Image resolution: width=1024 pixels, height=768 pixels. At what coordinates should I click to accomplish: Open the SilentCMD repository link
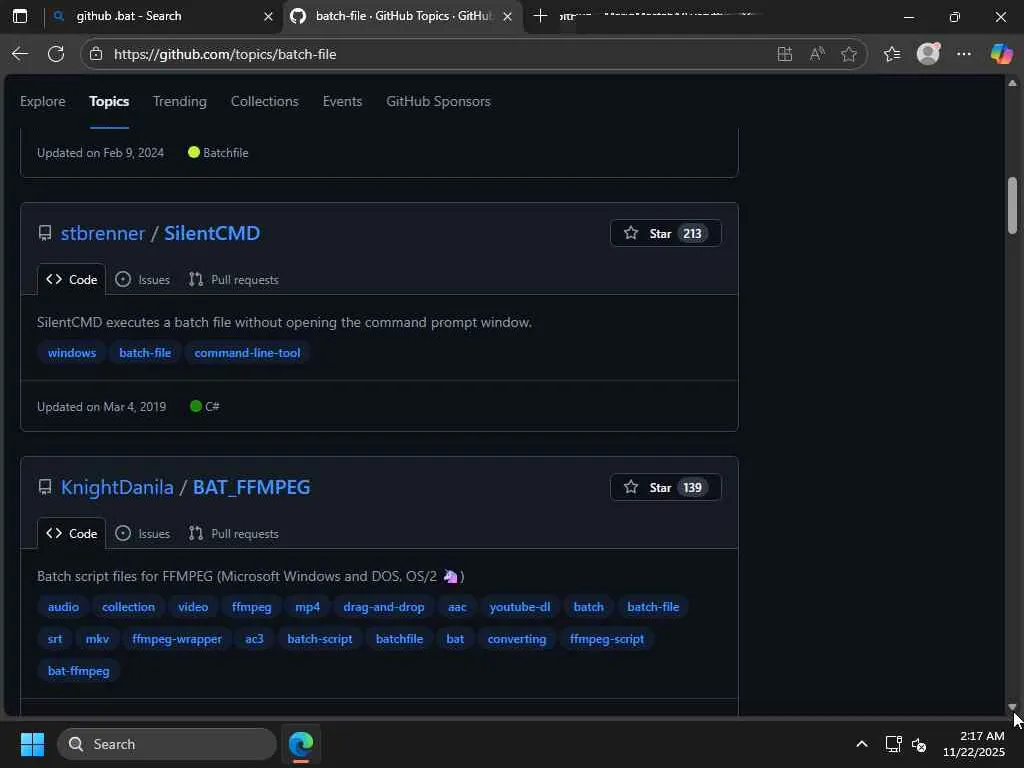click(x=212, y=233)
